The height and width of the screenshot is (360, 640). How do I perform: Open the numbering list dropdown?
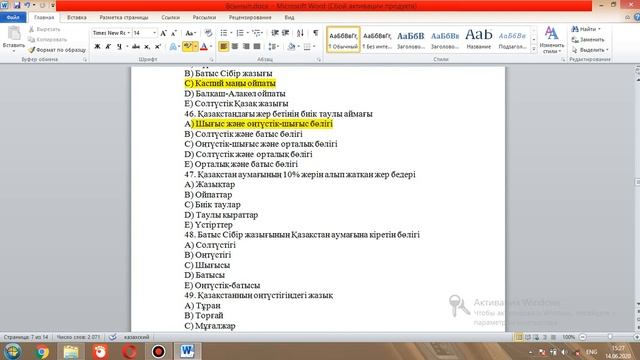click(x=247, y=33)
